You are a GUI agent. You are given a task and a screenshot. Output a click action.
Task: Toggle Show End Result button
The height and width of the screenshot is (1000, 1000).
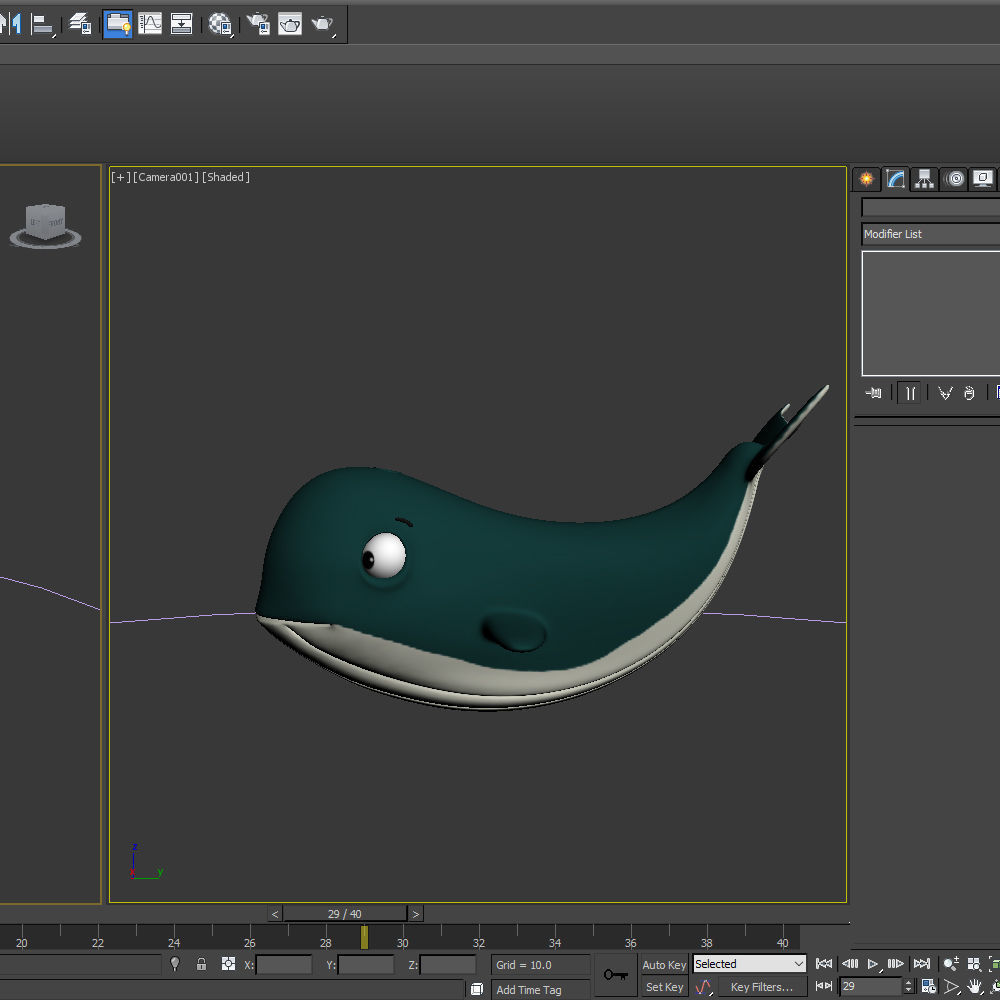(x=910, y=393)
